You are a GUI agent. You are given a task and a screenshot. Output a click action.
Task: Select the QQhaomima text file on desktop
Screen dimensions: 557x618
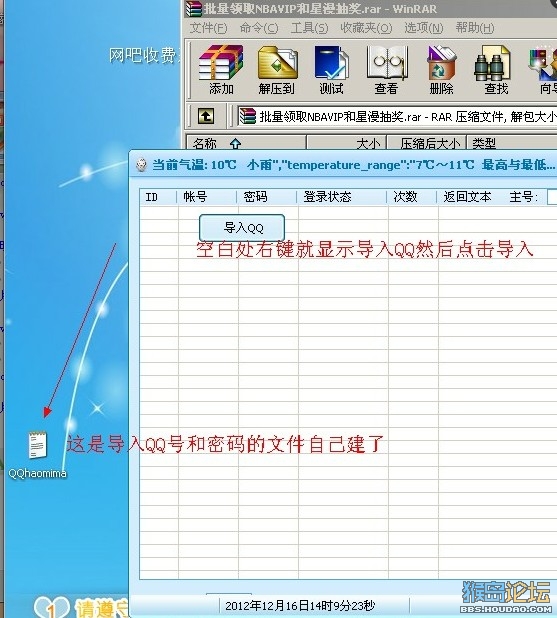point(37,455)
